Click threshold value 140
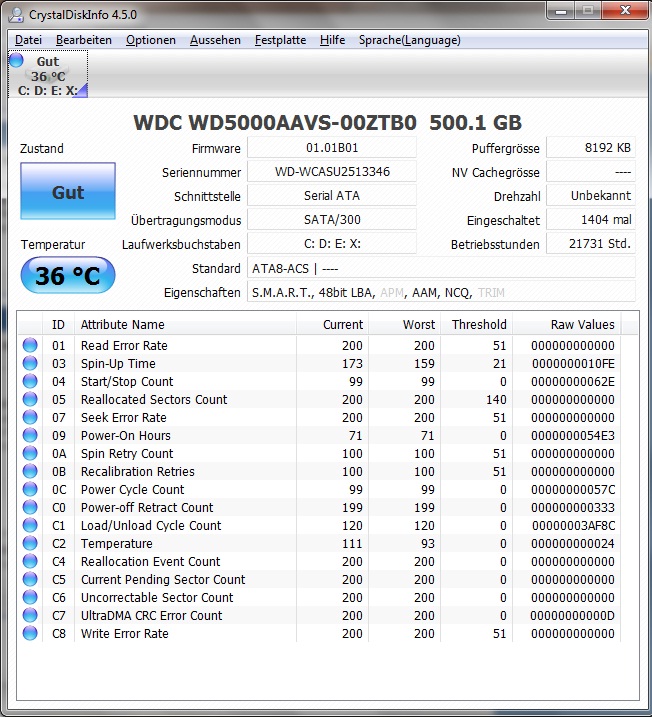Screen dimensions: 652x718 [496, 399]
